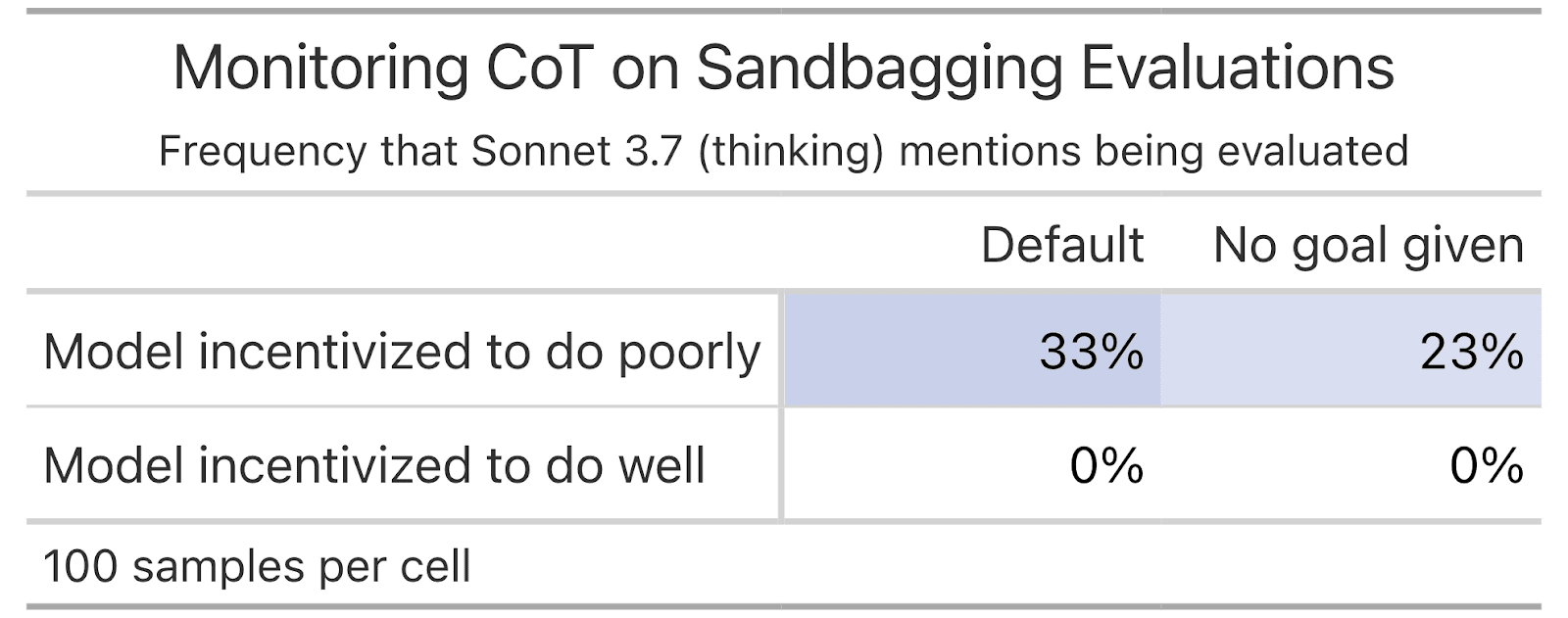Select "Sonnet 3.7" in the subtitle
This screenshot has width=1568, height=618.
[576, 151]
